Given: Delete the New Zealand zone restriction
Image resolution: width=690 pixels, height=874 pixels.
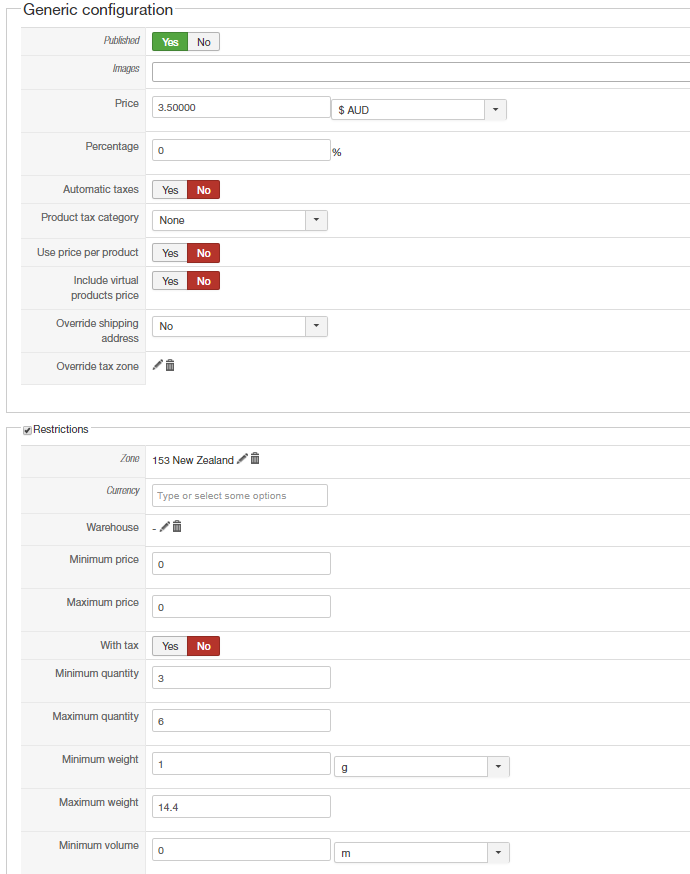Looking at the screenshot, I should click(255, 459).
